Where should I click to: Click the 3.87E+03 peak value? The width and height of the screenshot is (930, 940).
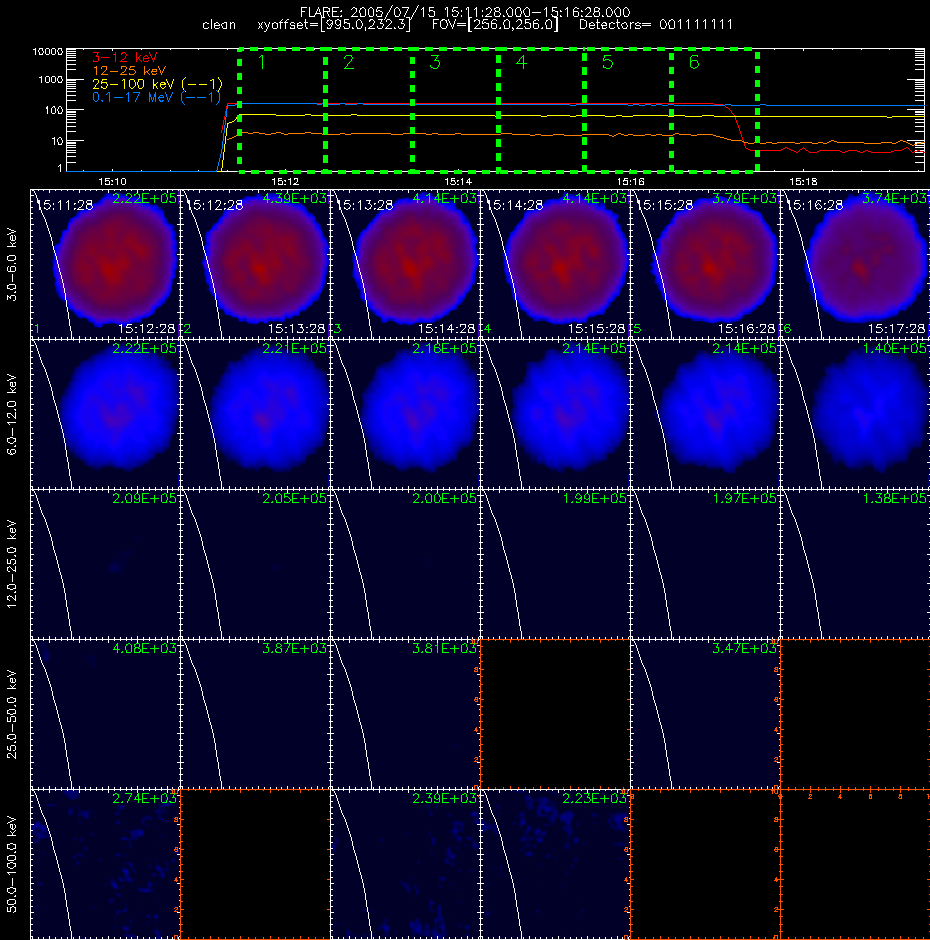click(x=294, y=648)
